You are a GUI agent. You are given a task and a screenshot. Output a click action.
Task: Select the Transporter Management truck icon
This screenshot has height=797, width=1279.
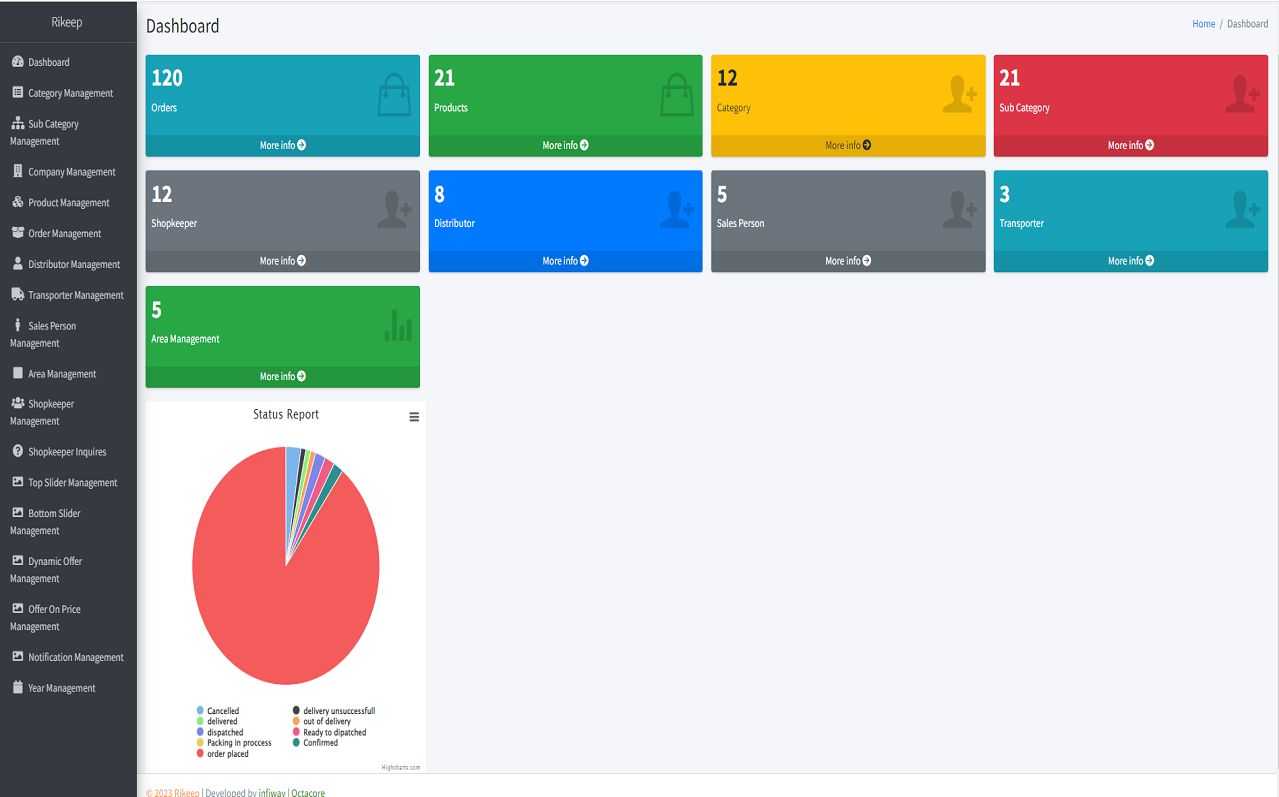16,294
